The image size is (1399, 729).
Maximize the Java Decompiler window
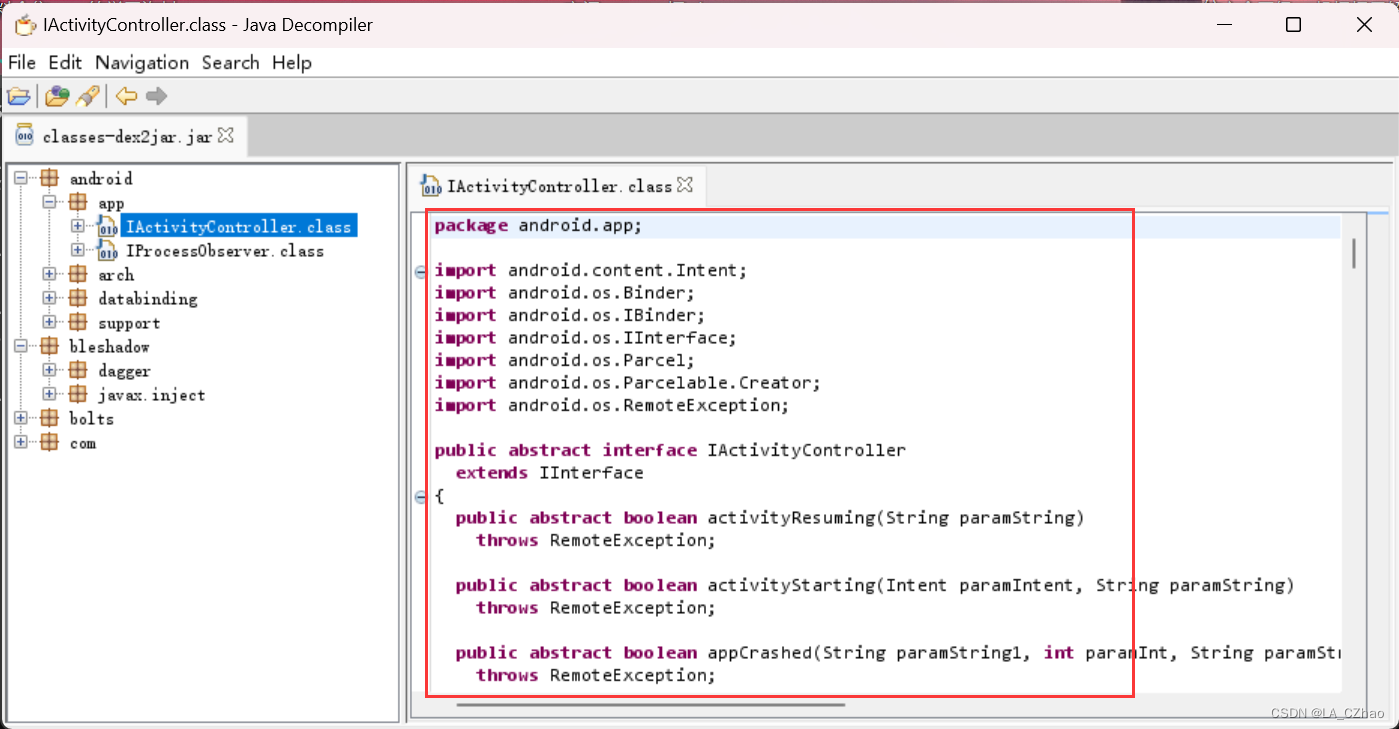(x=1293, y=25)
